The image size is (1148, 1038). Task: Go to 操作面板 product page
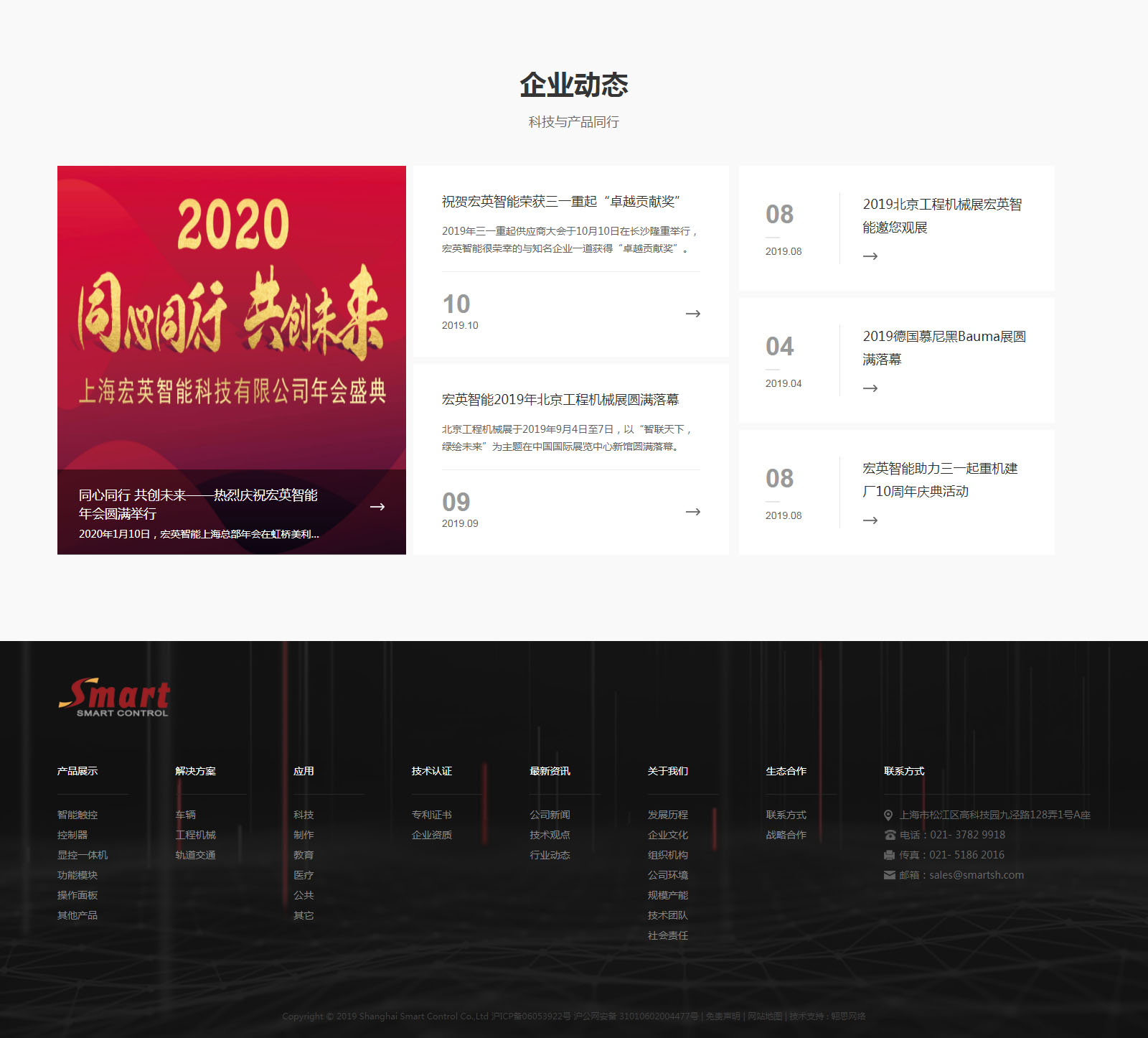(77, 895)
